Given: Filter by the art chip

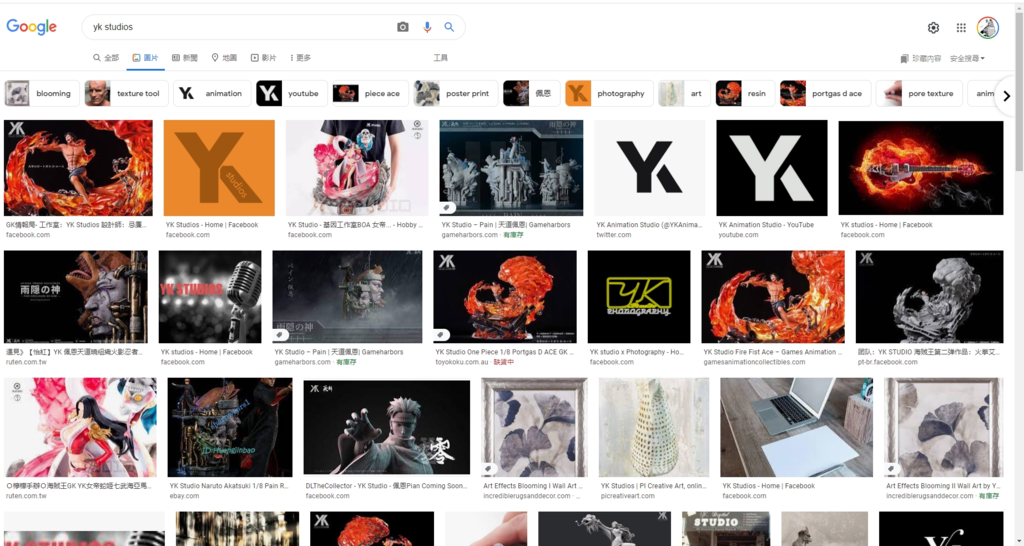Looking at the screenshot, I should (x=684, y=93).
